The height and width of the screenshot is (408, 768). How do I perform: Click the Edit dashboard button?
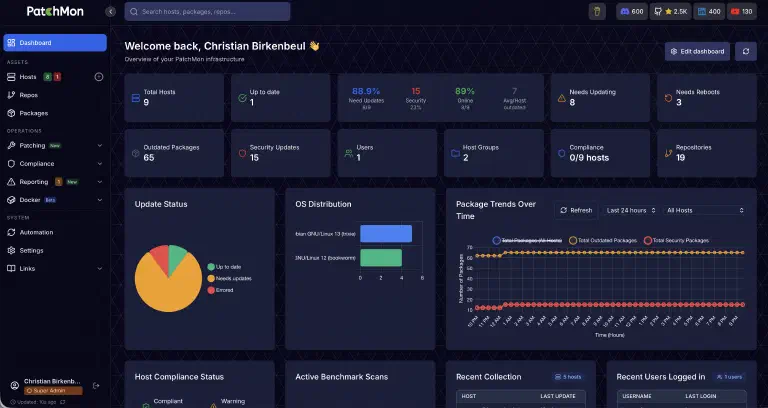point(697,51)
